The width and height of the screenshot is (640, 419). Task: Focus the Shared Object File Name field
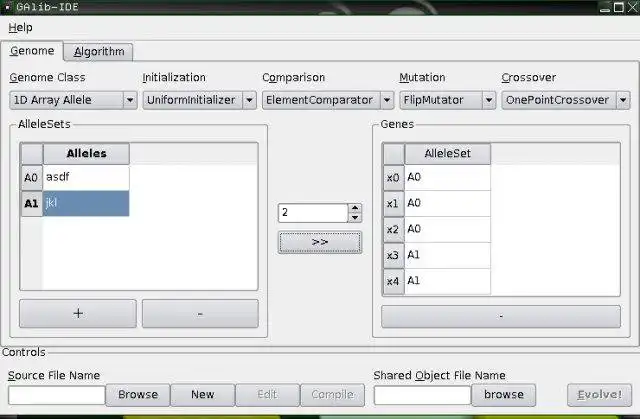[422, 395]
